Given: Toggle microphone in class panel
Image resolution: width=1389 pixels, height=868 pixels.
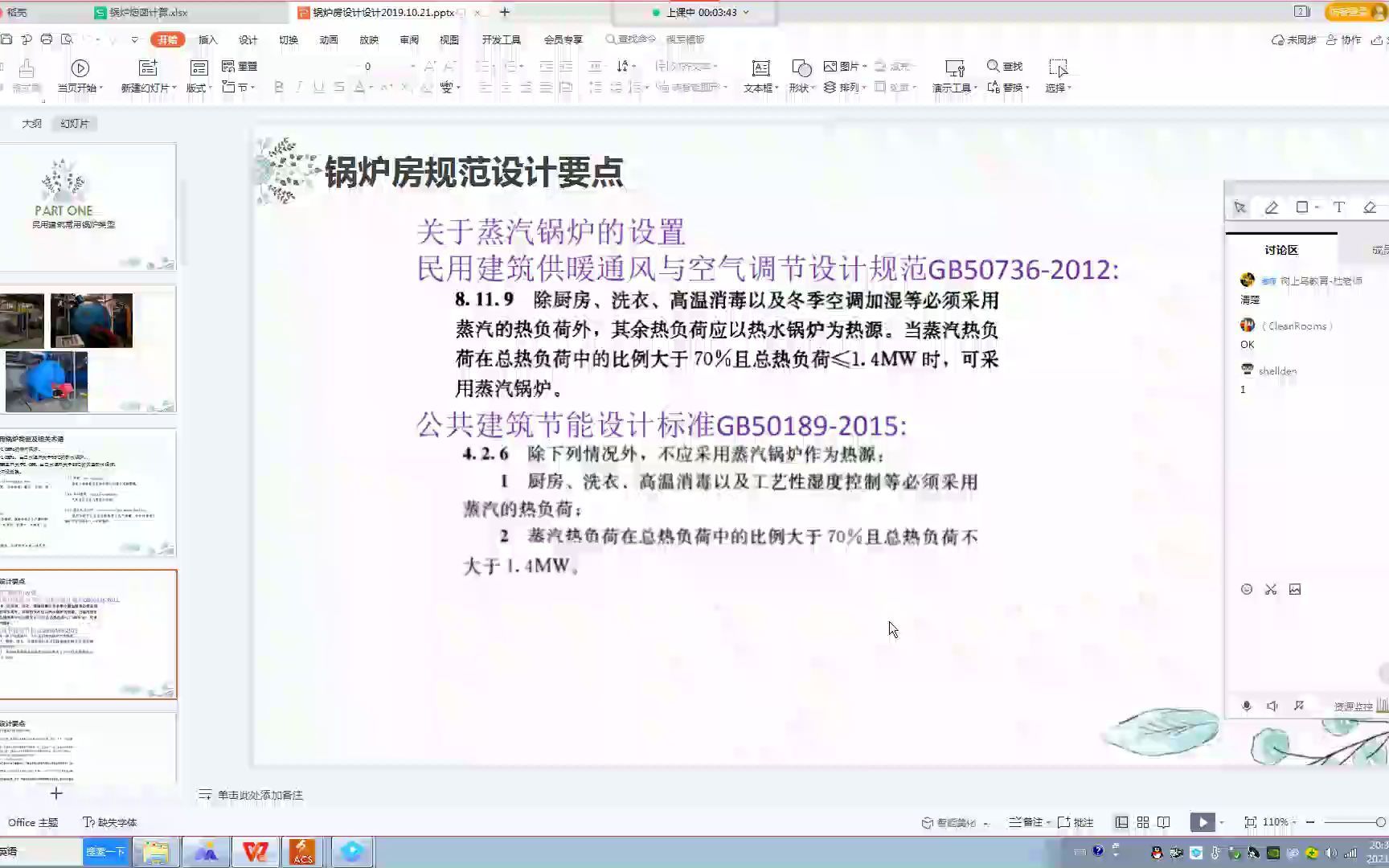Looking at the screenshot, I should coord(1247,706).
